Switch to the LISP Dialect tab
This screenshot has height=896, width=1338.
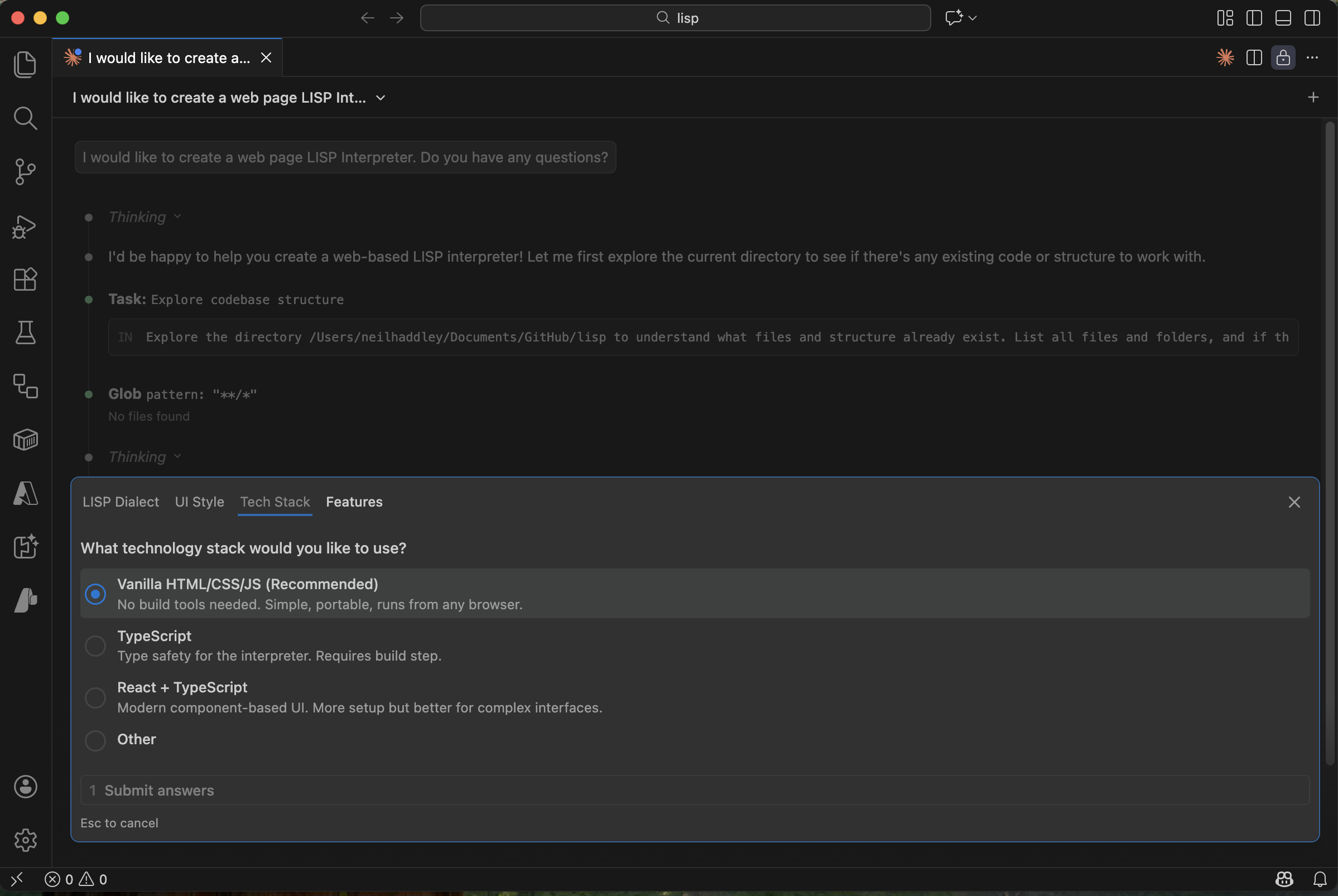click(x=121, y=502)
